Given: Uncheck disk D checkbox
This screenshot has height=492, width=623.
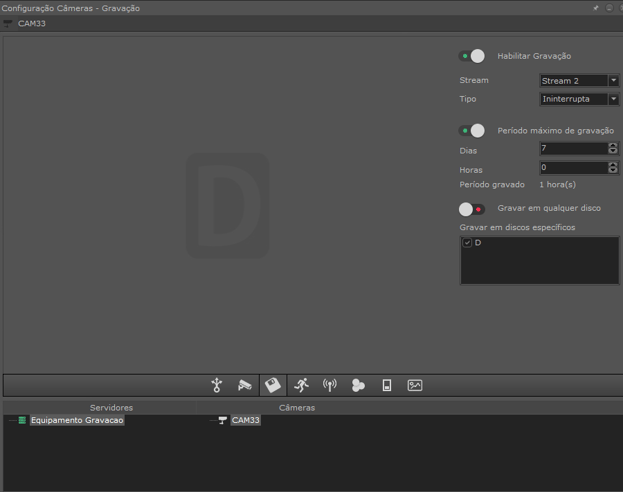Looking at the screenshot, I should 467,243.
